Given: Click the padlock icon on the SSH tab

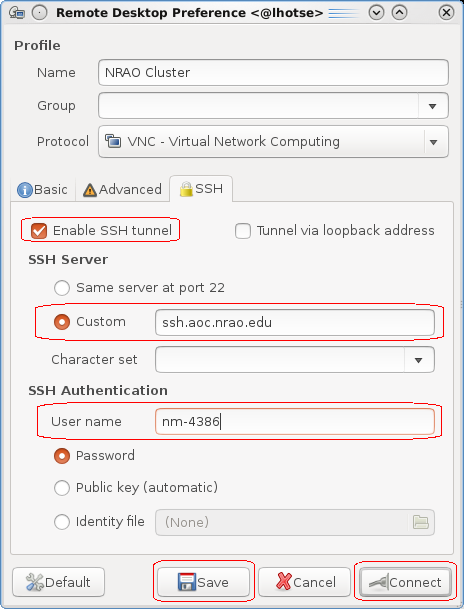Looking at the screenshot, I should point(186,189).
